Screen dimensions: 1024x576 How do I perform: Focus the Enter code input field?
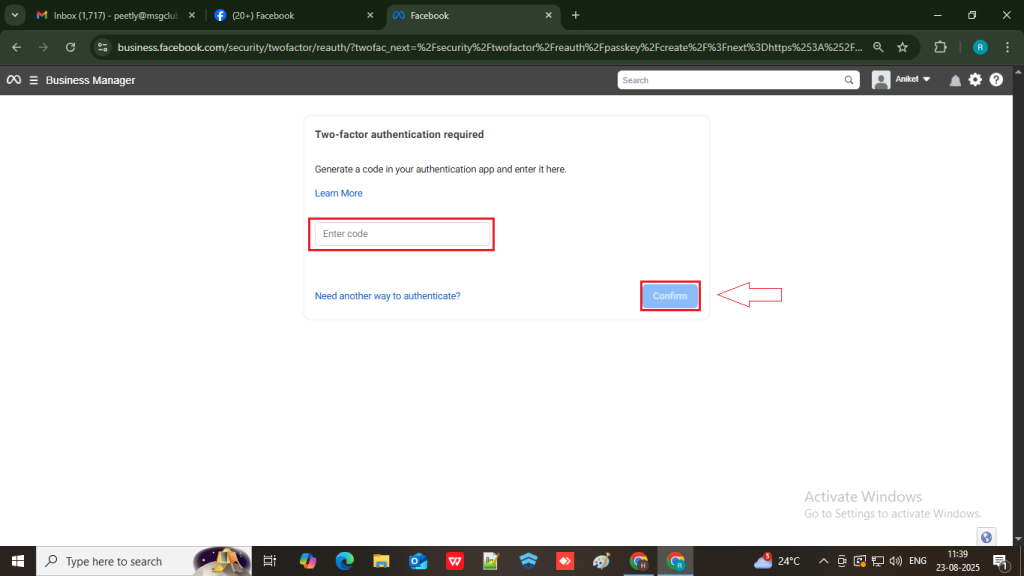pyautogui.click(x=402, y=233)
